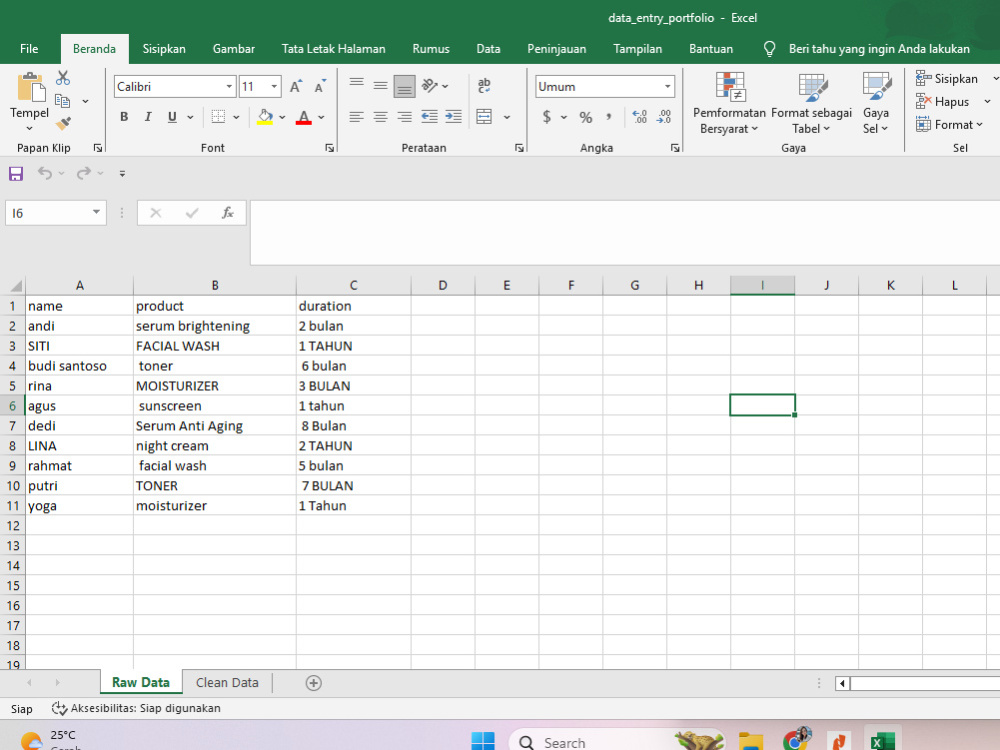This screenshot has height=750, width=1000.
Task: Switch to Sisipkan ribbon tab
Action: [164, 48]
